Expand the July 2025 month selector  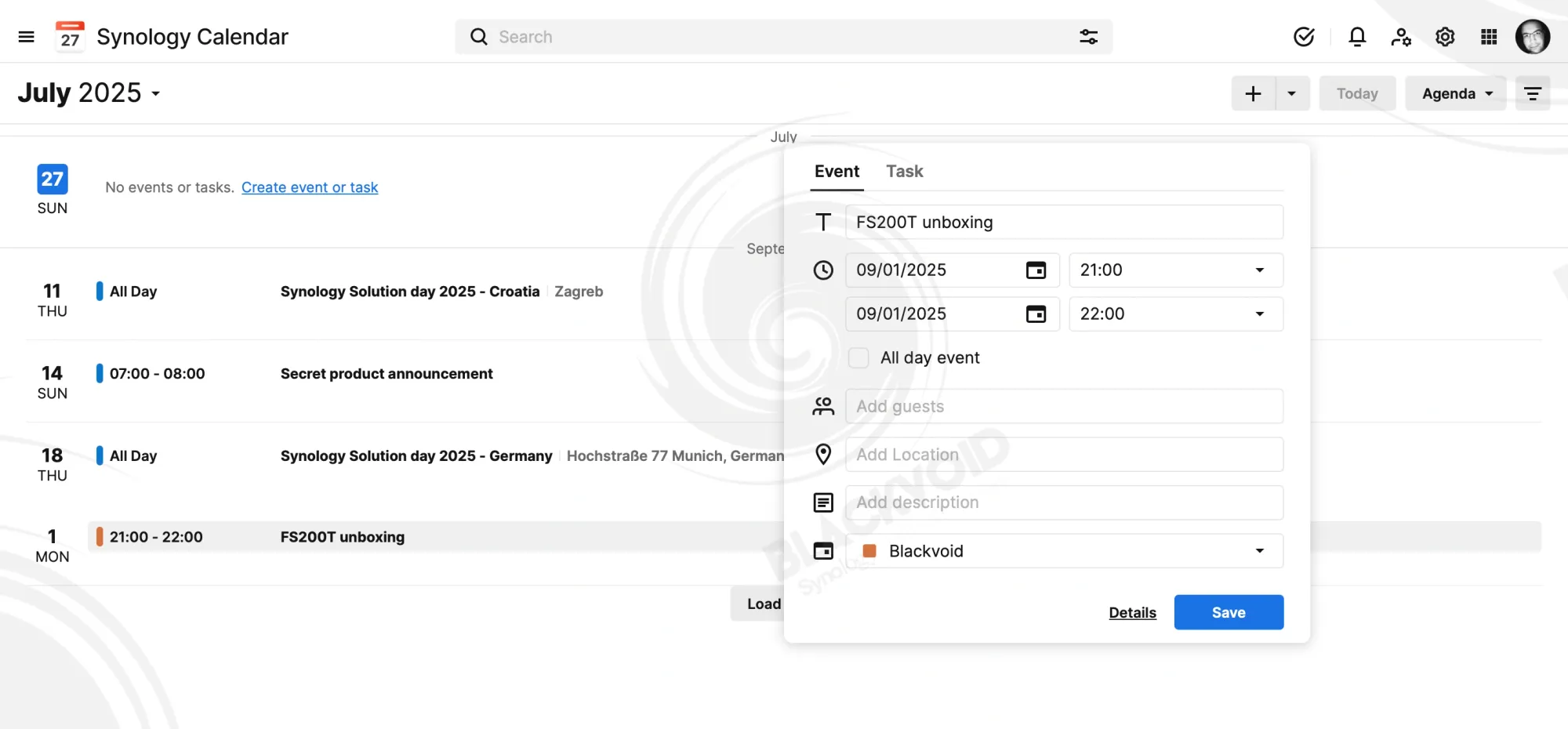[89, 92]
